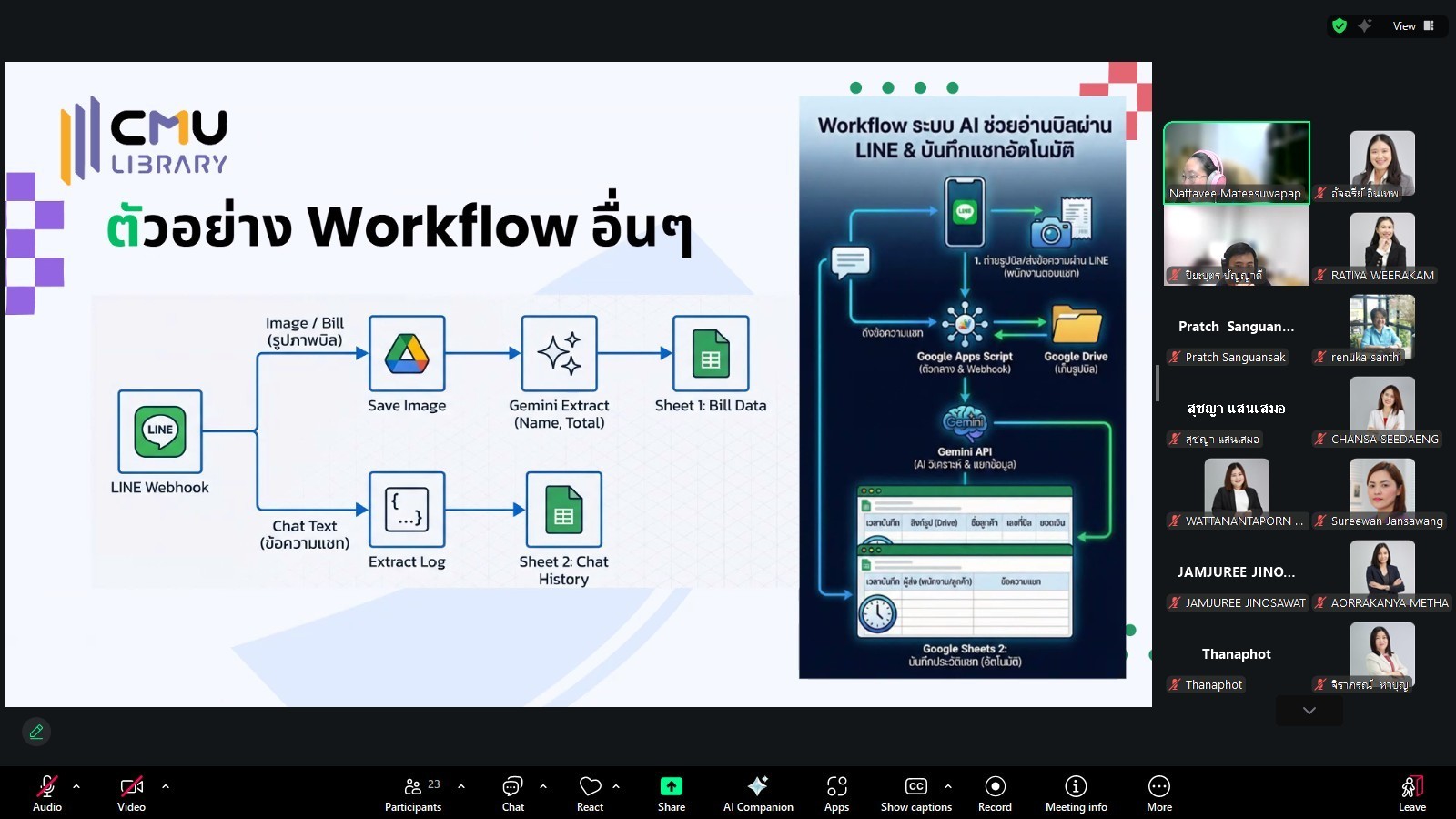Leave the meeting
The width and height of the screenshot is (1456, 819).
pyautogui.click(x=1411, y=793)
